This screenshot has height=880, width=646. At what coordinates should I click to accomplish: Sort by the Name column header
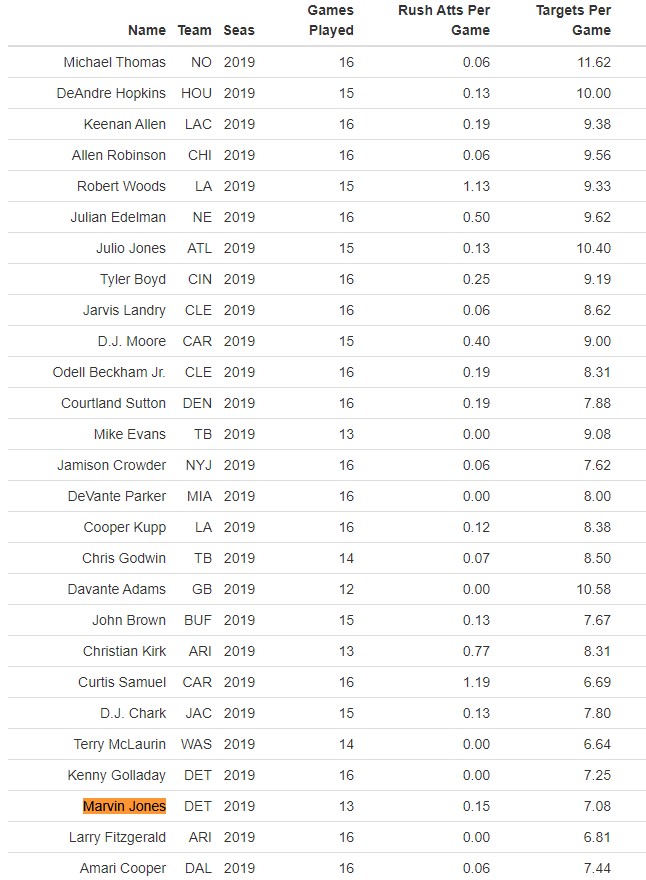(146, 30)
